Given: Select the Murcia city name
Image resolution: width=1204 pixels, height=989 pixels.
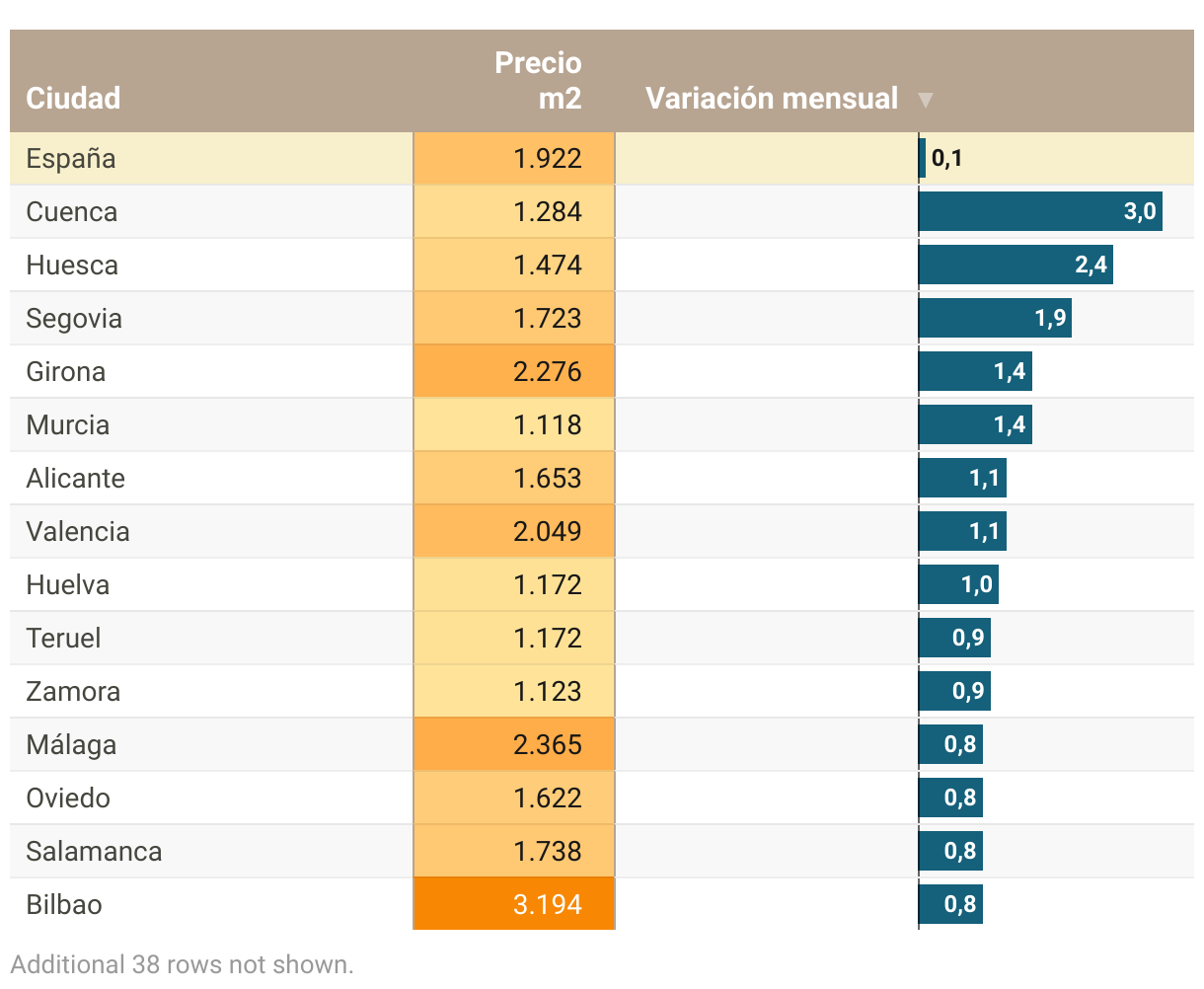Looking at the screenshot, I should [x=68, y=425].
